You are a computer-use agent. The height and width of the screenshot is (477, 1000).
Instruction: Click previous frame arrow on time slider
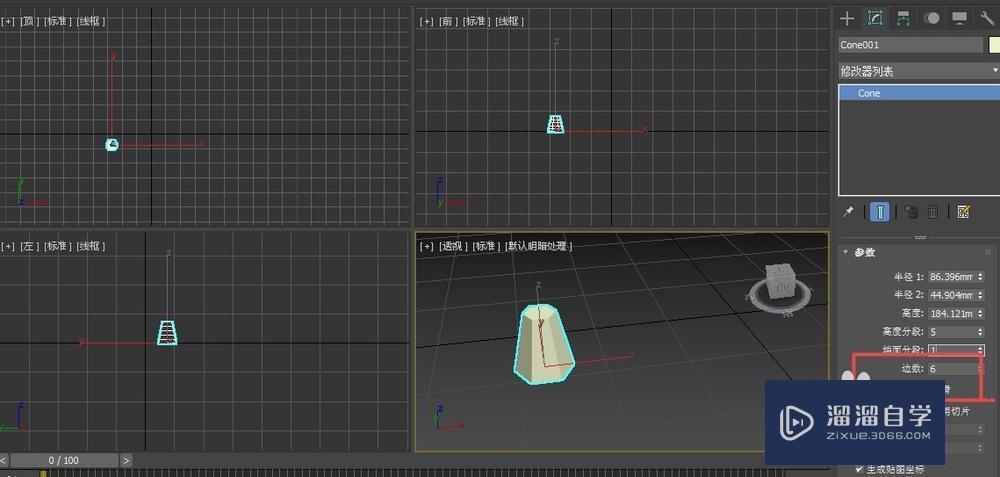coord(4,460)
